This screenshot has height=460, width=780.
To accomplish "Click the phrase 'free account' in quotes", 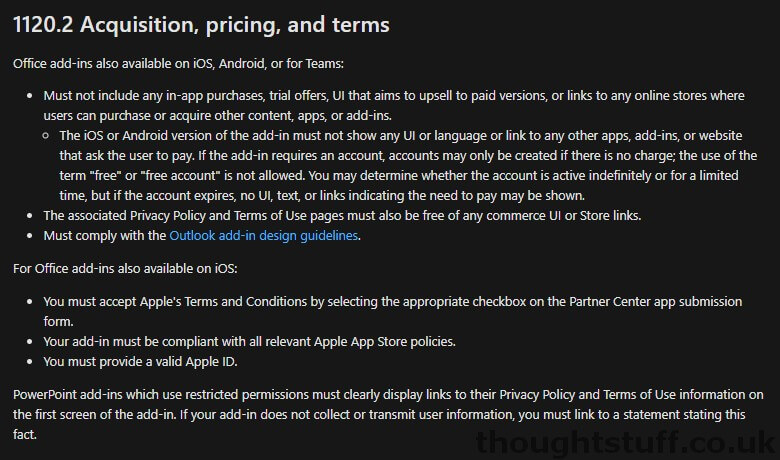I will [181, 176].
